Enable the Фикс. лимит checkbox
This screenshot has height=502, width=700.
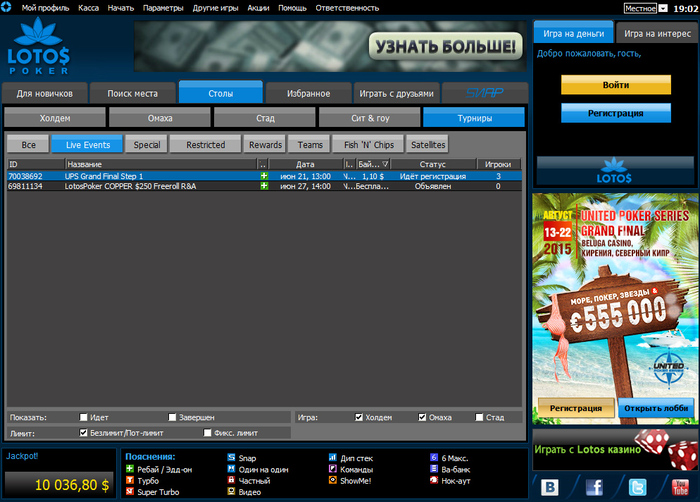click(207, 433)
